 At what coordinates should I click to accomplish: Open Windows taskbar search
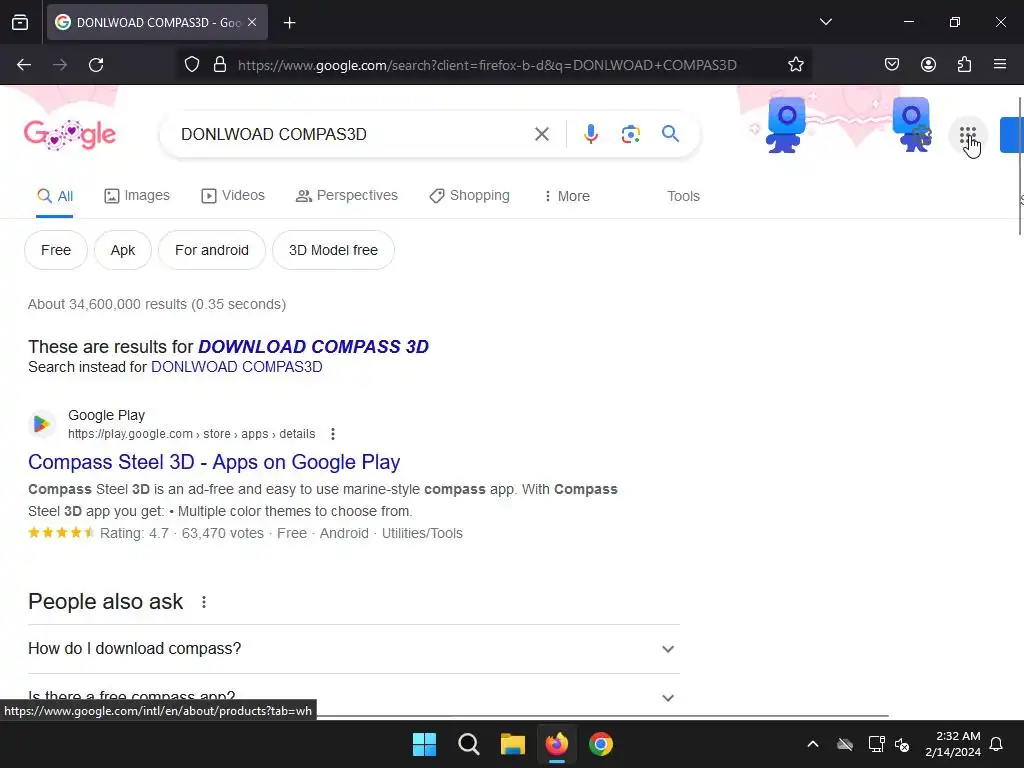point(468,744)
